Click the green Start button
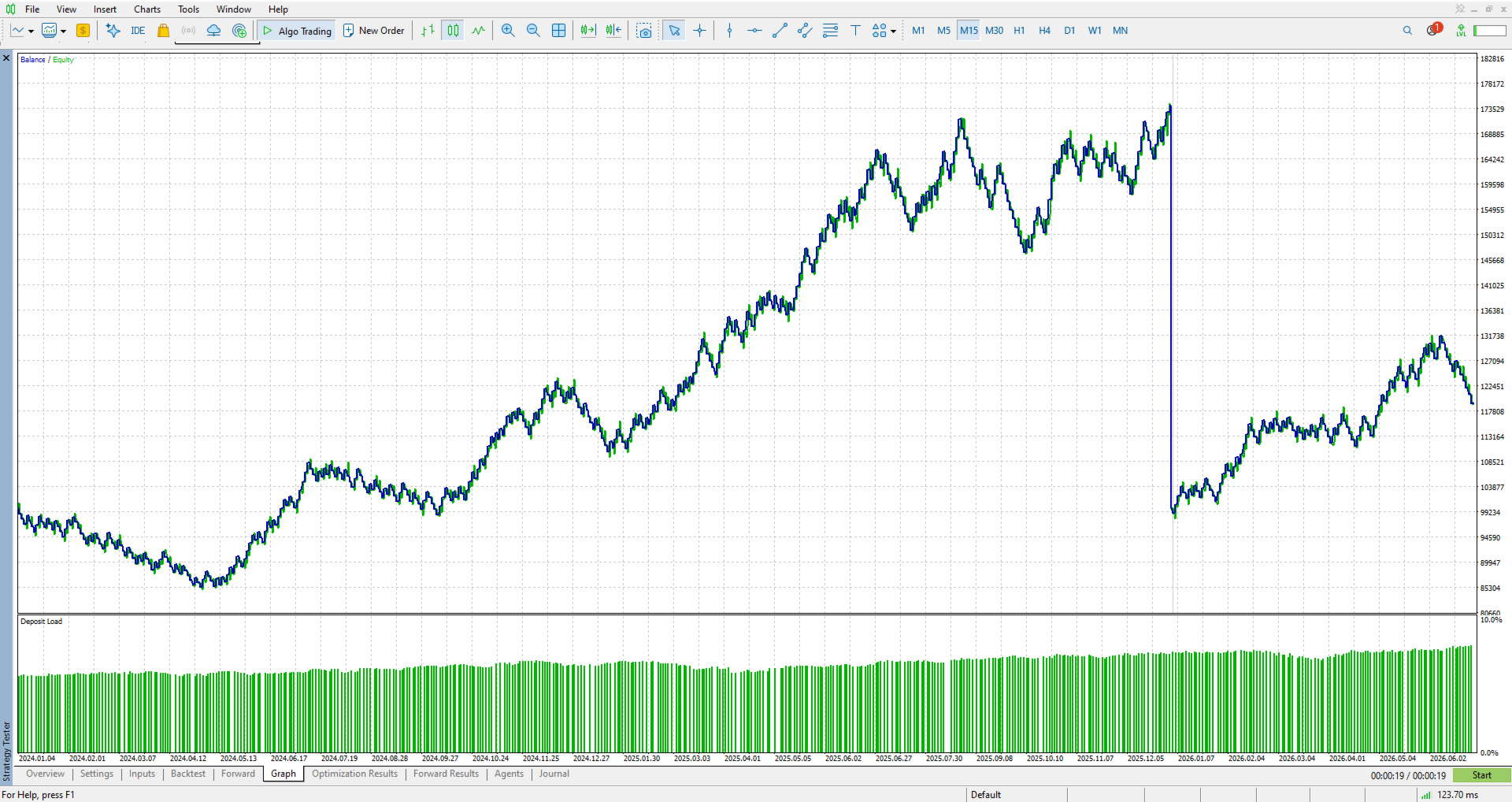Screen dimensions: 1512x802 pyautogui.click(x=1481, y=775)
